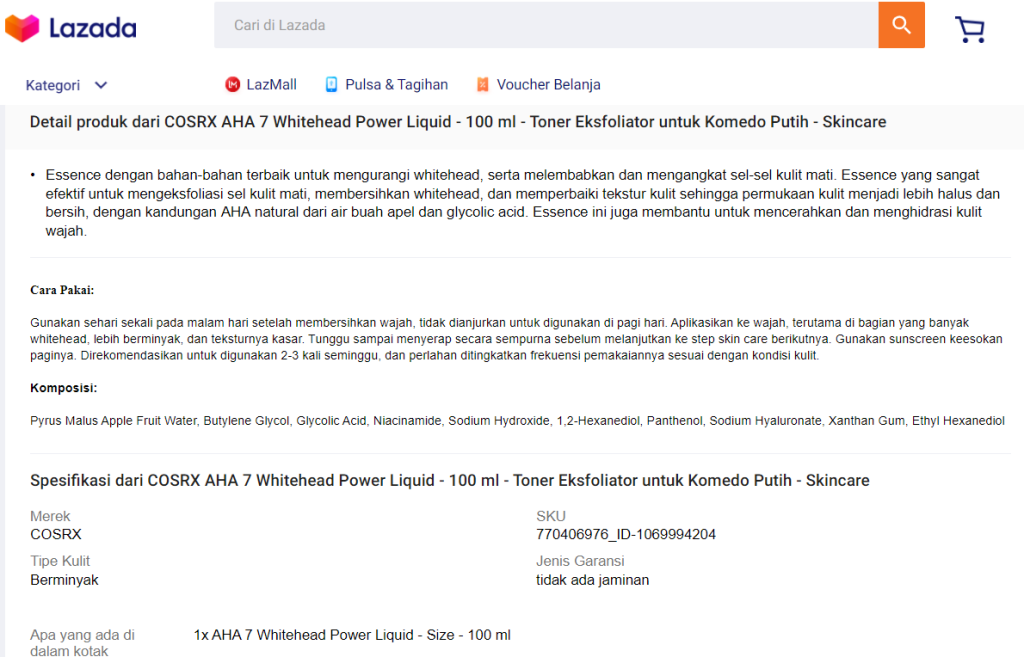Click the Tipe Kulit label
The height and width of the screenshot is (657, 1024).
60,561
